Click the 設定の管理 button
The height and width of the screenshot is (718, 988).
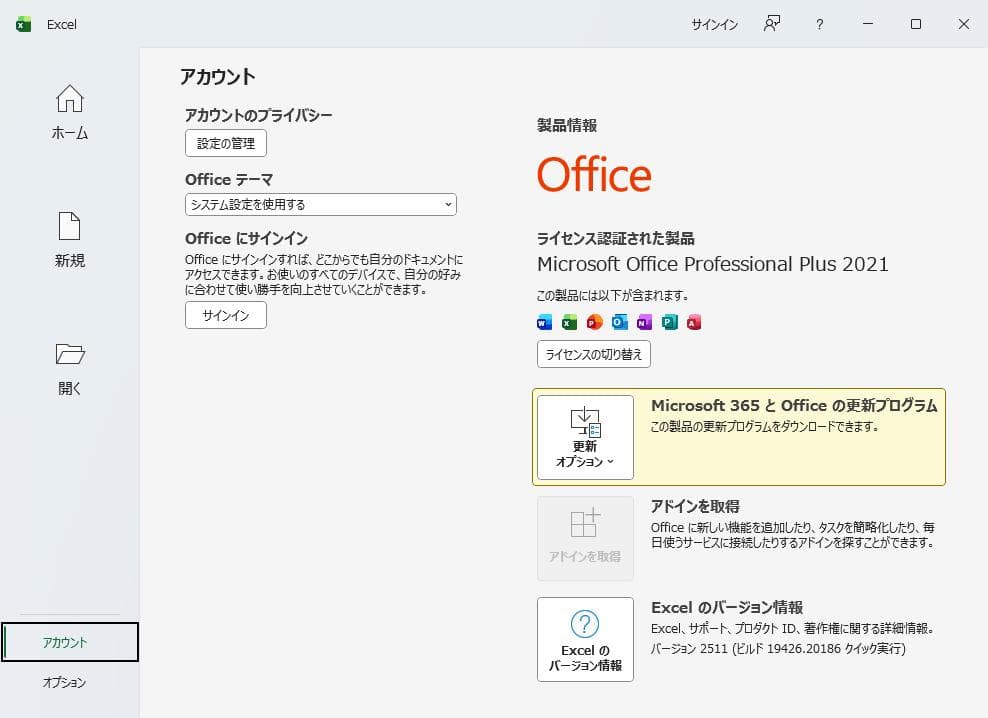click(x=226, y=143)
